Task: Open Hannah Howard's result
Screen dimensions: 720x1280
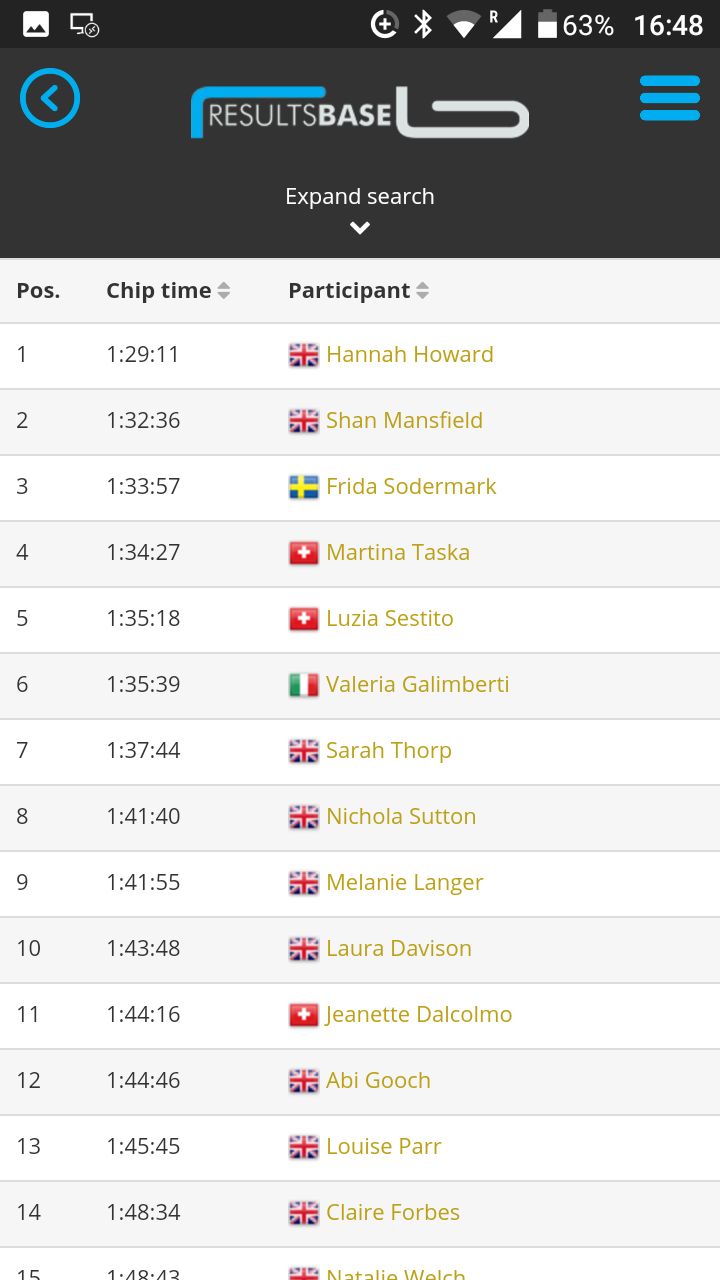Action: (410, 355)
